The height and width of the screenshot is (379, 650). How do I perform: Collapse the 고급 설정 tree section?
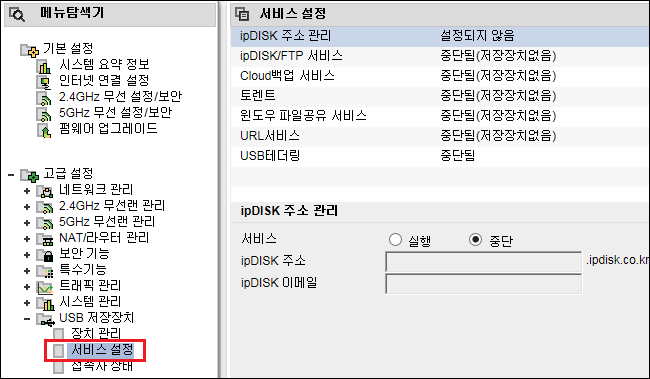pos(11,175)
